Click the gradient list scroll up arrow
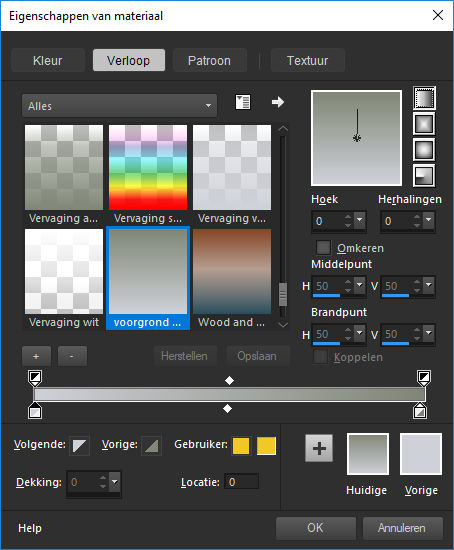The height and width of the screenshot is (550, 454). (x=283, y=129)
